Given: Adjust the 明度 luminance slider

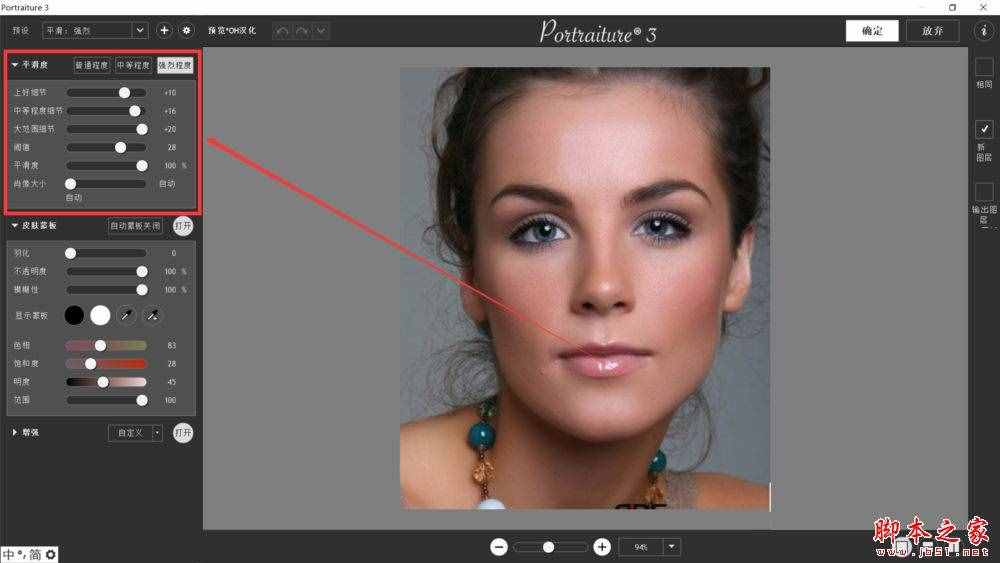Looking at the screenshot, I should pyautogui.click(x=107, y=382).
